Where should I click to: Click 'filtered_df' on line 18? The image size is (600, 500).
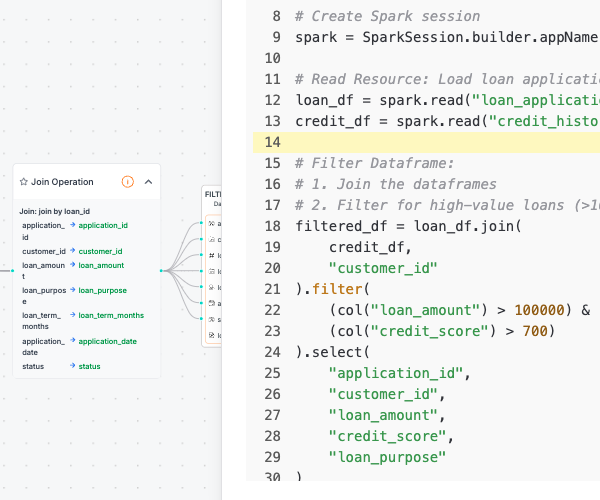[x=341, y=226]
